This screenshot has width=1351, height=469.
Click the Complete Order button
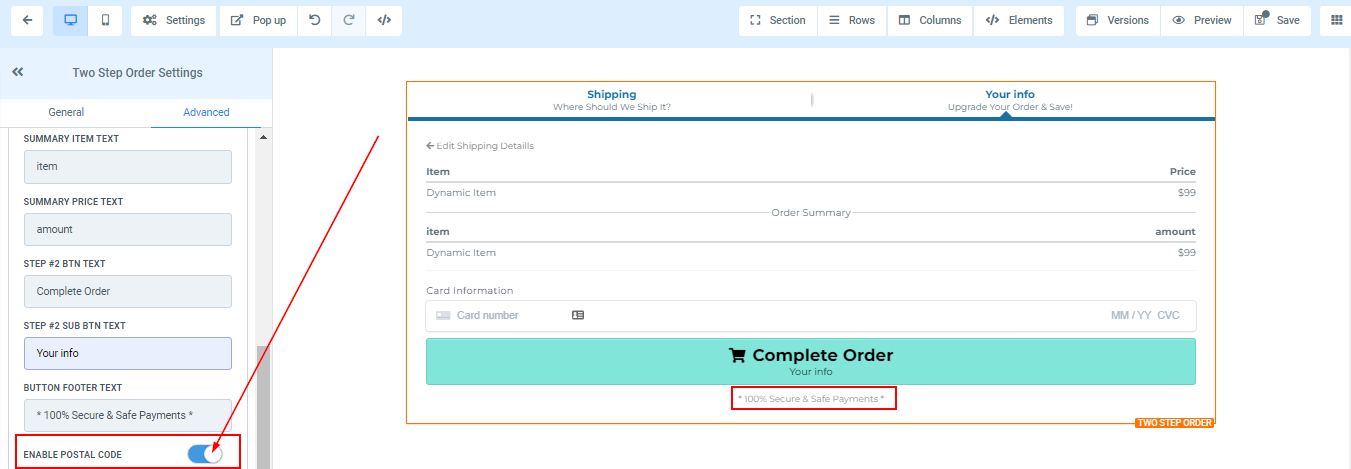(810, 361)
